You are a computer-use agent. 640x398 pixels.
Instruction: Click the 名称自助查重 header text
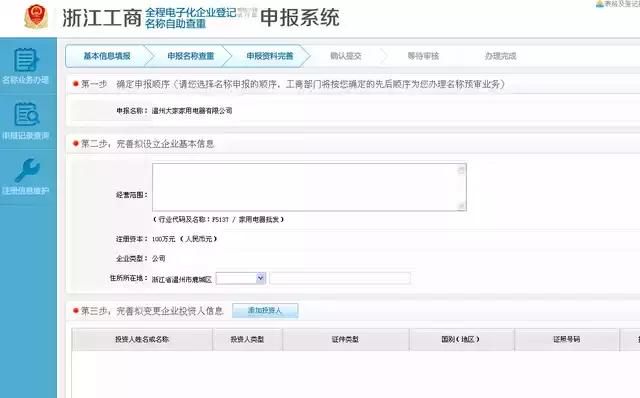(175, 24)
